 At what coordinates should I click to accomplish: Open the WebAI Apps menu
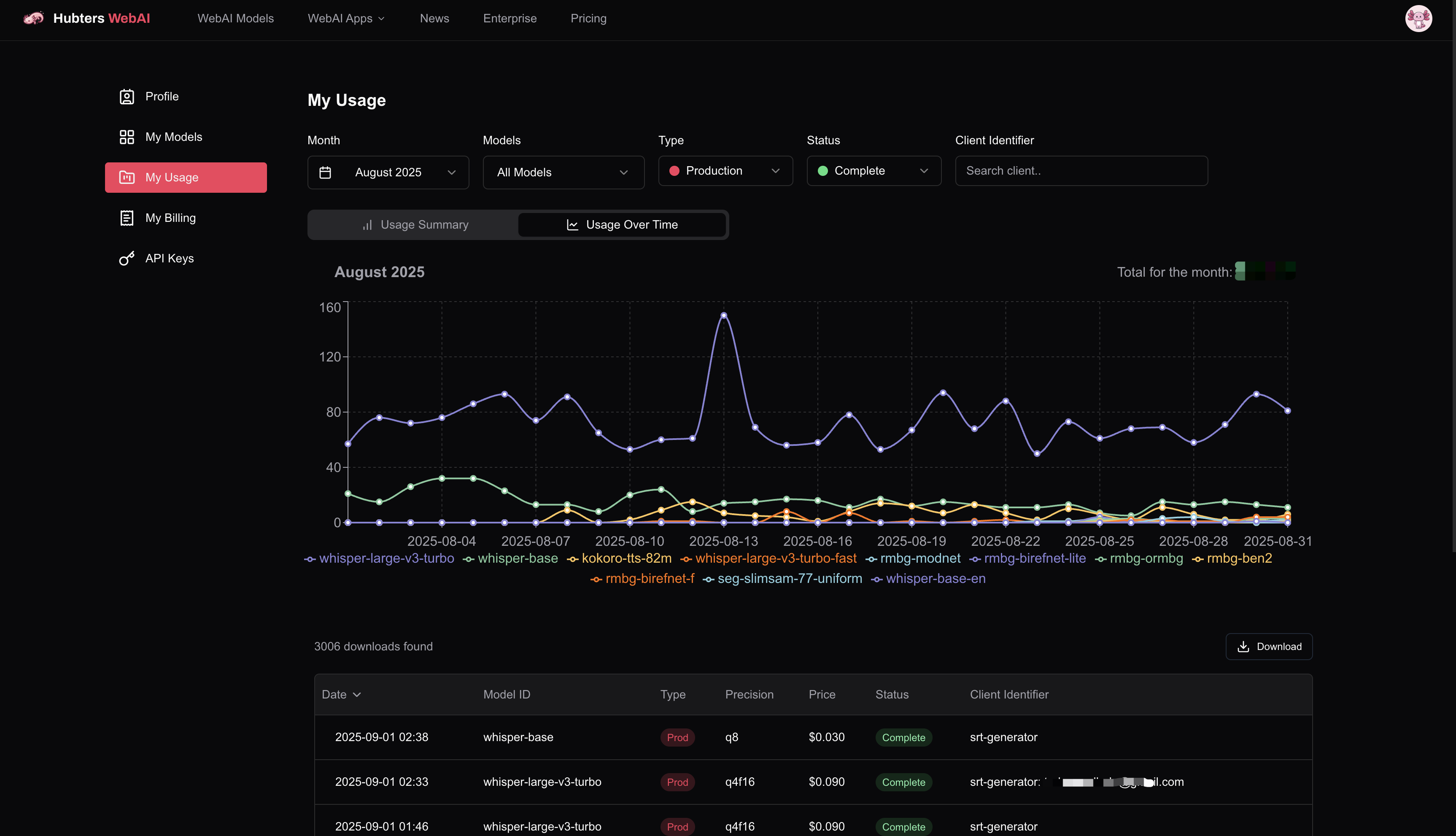click(345, 19)
